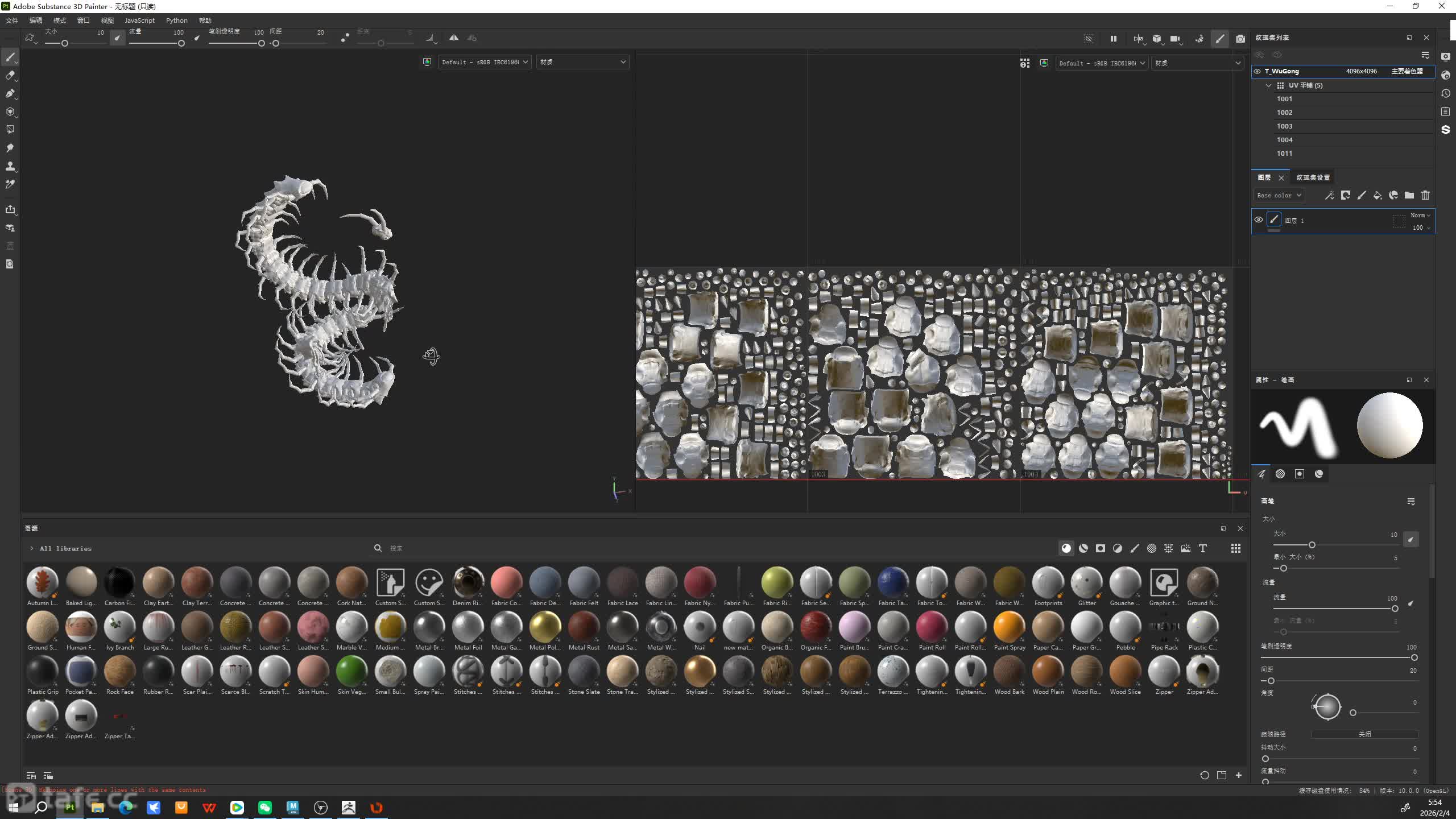
Task: Open the Python menu
Action: click(176, 20)
